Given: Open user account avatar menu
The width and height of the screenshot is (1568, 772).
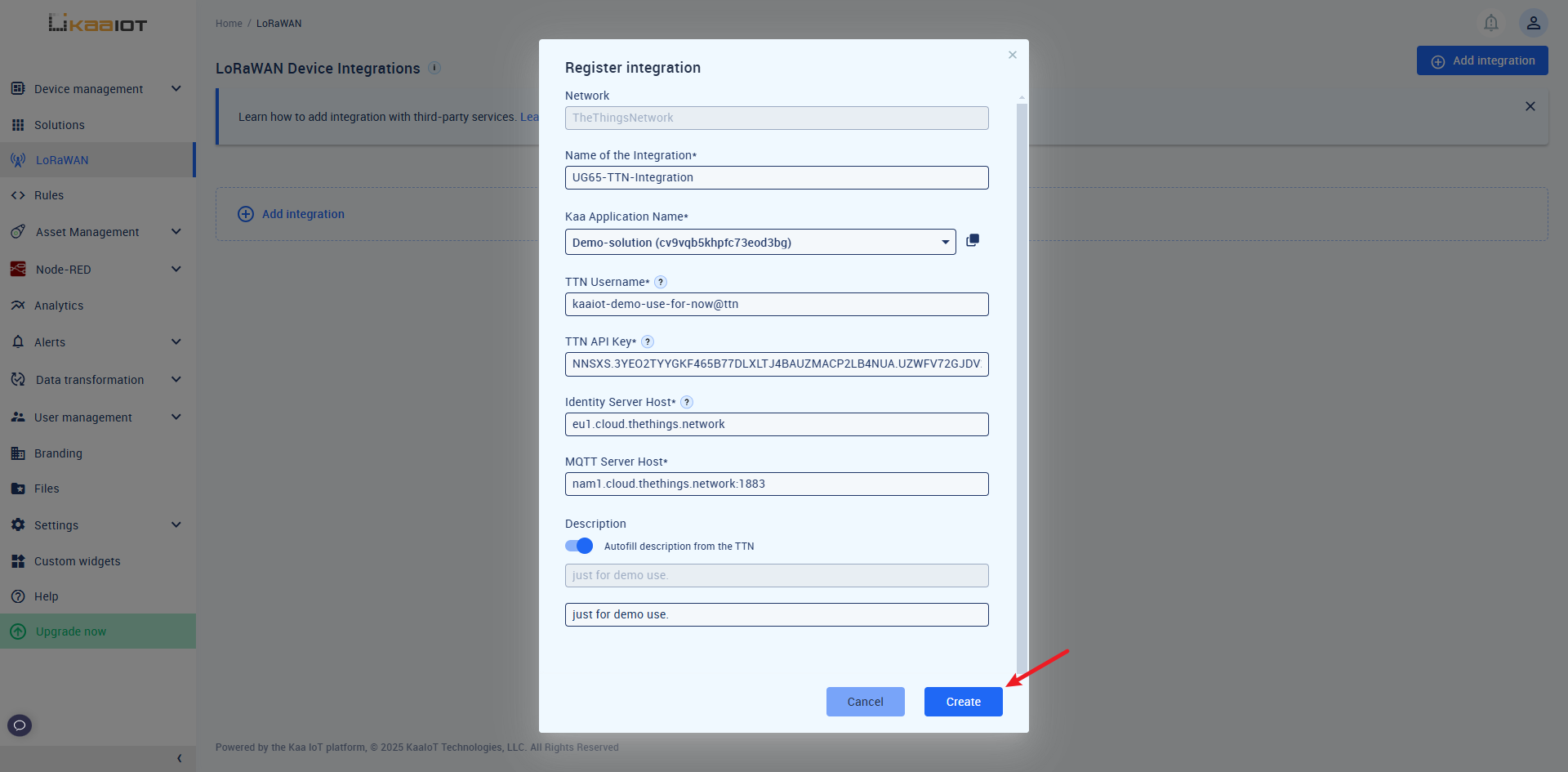Looking at the screenshot, I should [1534, 23].
